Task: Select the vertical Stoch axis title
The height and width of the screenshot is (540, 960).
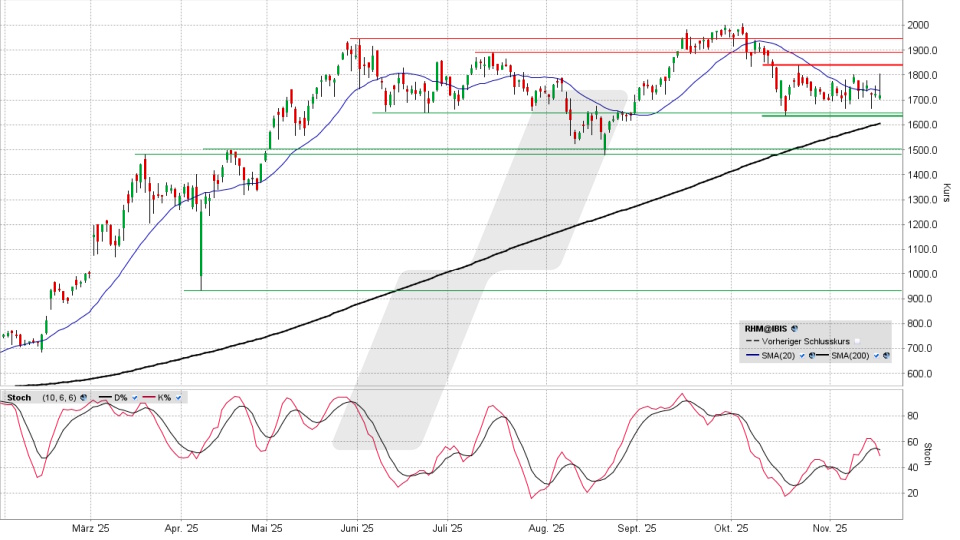Action: 927,454
